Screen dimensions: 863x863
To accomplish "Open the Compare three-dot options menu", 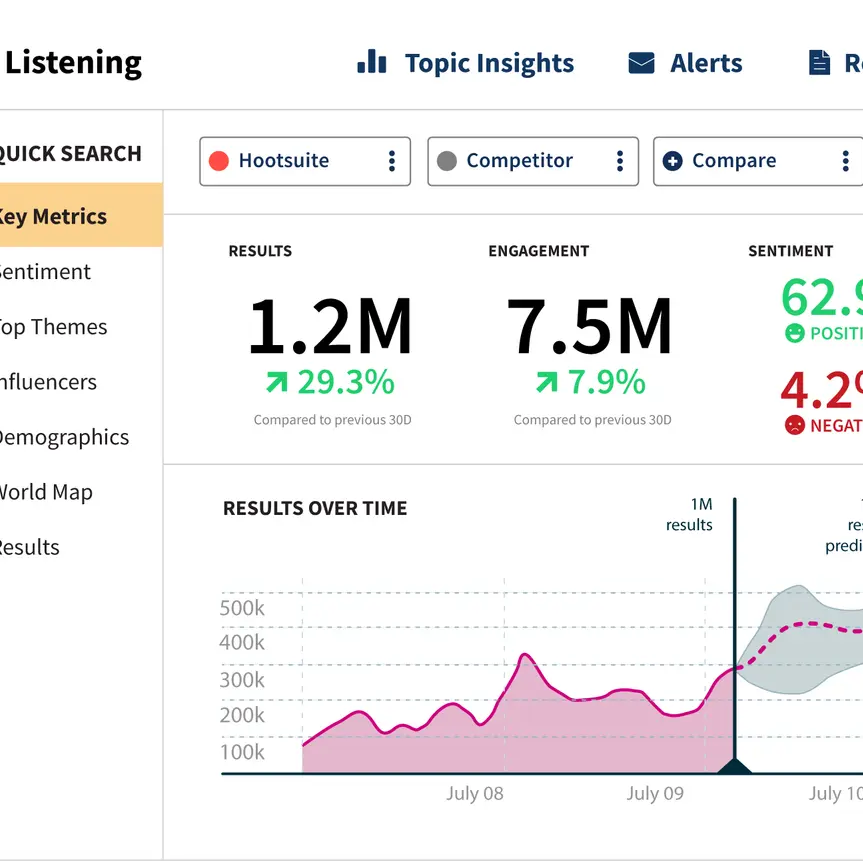I will 845,161.
